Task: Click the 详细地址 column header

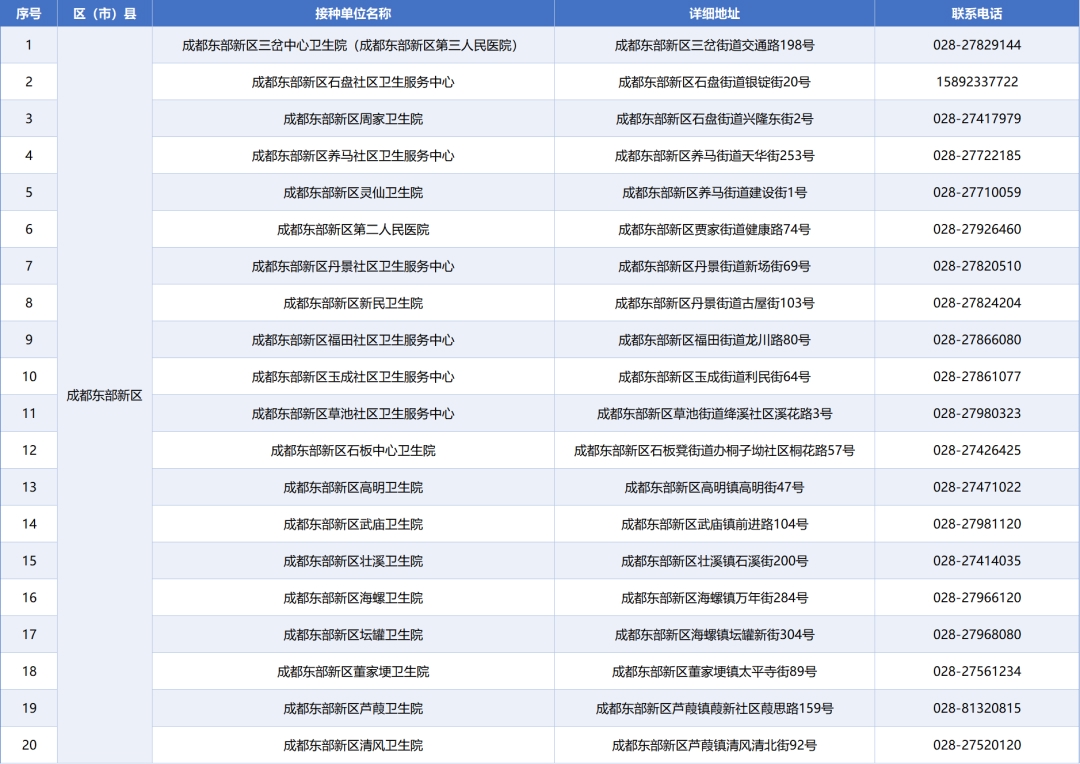Action: [714, 14]
